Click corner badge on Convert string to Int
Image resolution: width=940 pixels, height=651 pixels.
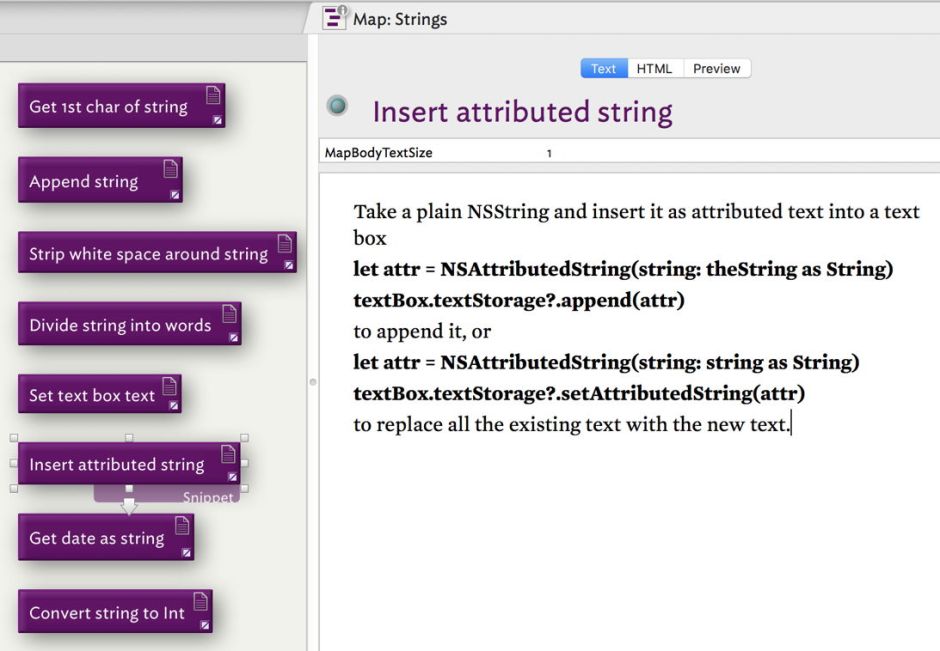[204, 625]
